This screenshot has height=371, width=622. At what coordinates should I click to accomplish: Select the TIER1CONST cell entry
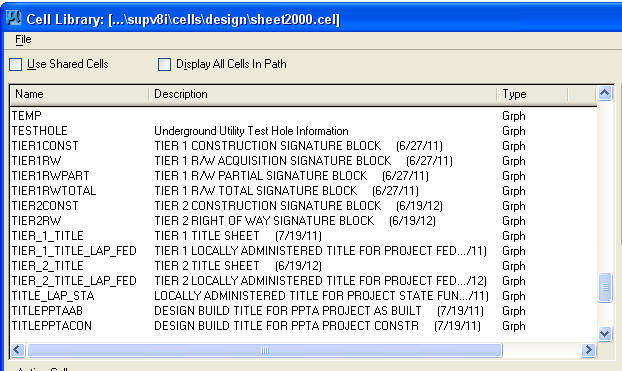(x=303, y=146)
